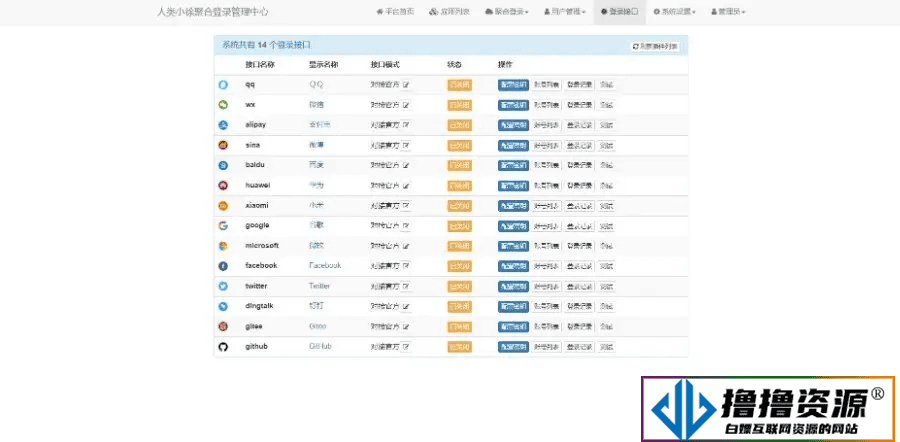900x442 pixels.
Task: Click the Microsoft logo icon
Action: click(223, 246)
